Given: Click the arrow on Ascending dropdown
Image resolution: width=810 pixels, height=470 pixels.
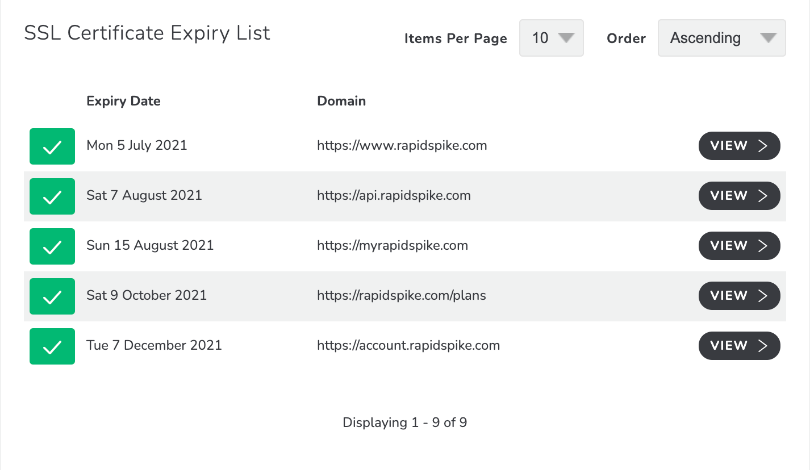Looking at the screenshot, I should 768,38.
